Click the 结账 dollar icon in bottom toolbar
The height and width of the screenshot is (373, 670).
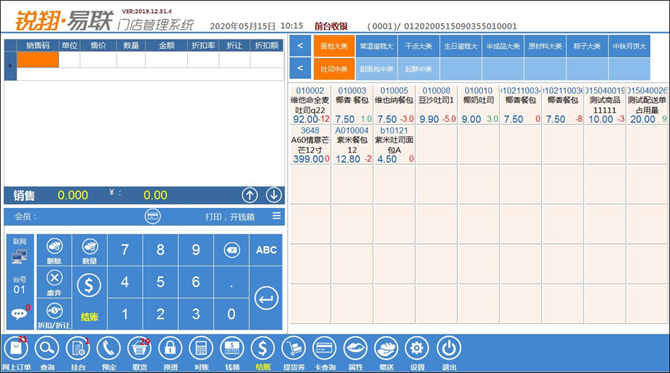coord(263,353)
